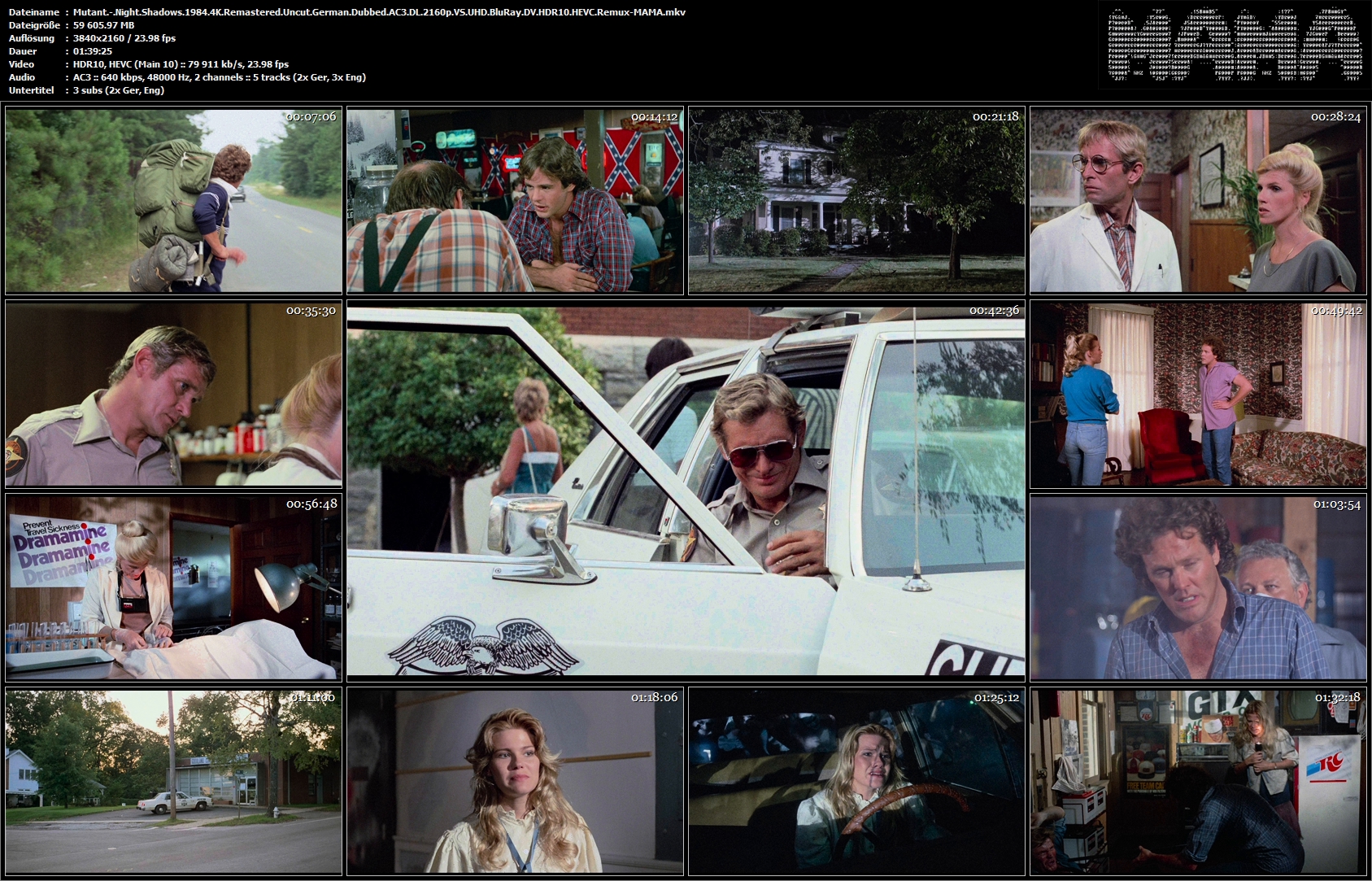
Task: Click the woman driving thumbnail at 01:25:12
Action: click(x=856, y=781)
